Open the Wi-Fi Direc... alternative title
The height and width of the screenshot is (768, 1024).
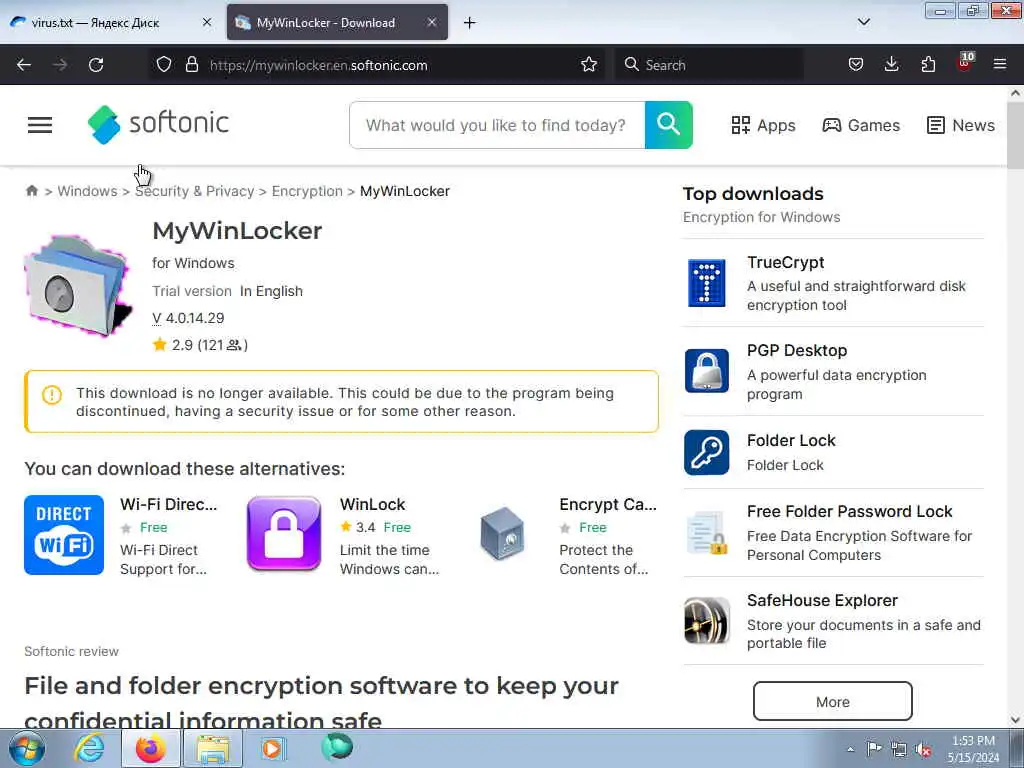[x=168, y=504]
